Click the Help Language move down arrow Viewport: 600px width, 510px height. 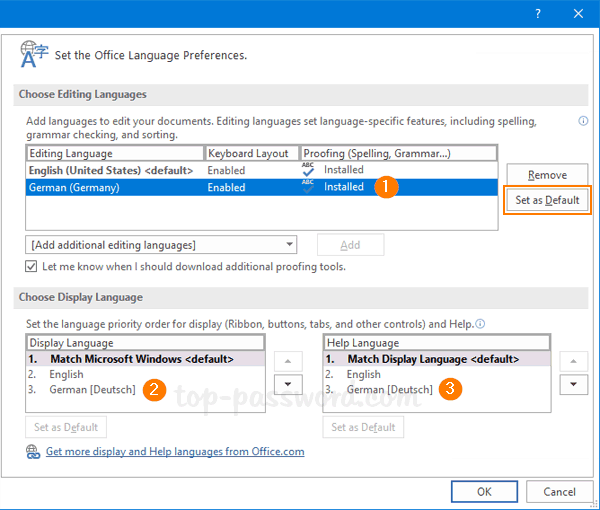(x=574, y=384)
